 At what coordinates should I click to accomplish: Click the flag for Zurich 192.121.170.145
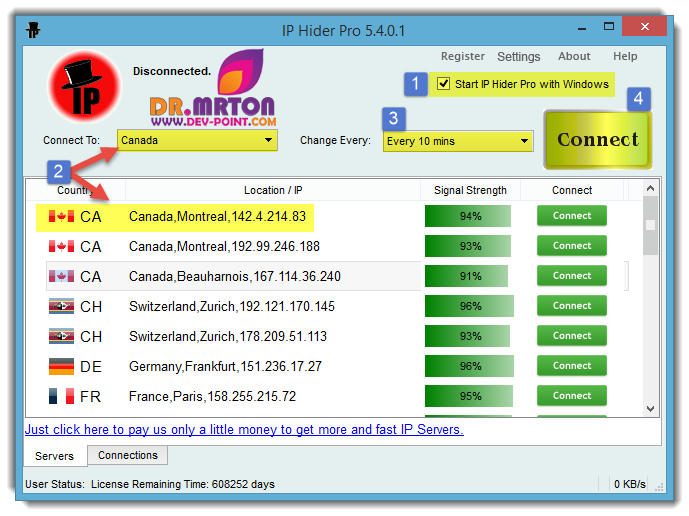click(x=61, y=306)
